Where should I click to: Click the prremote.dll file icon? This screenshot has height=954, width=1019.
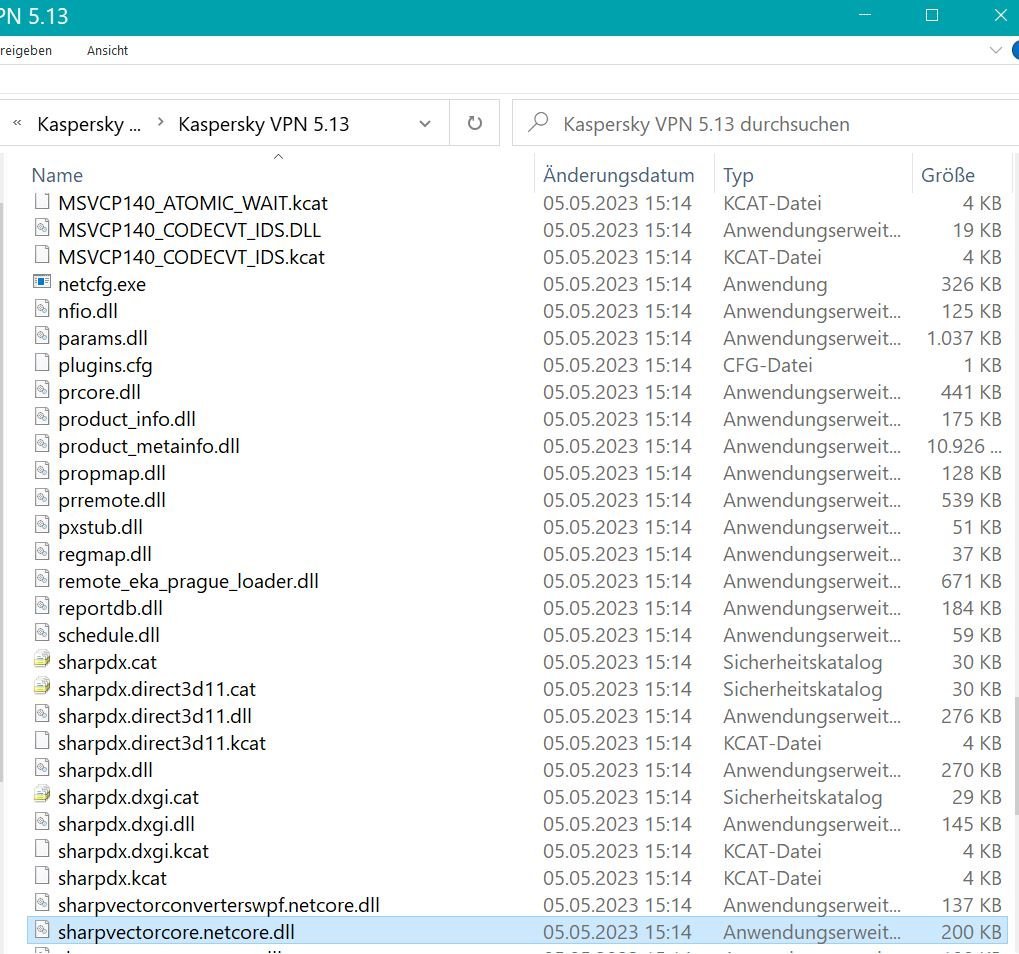42,498
